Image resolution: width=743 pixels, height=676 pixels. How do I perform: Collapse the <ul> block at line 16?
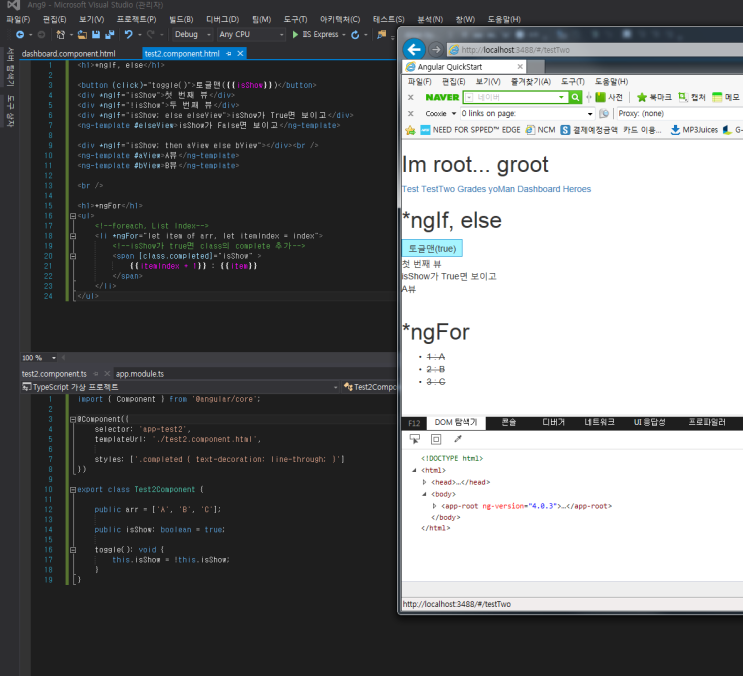tap(73, 216)
